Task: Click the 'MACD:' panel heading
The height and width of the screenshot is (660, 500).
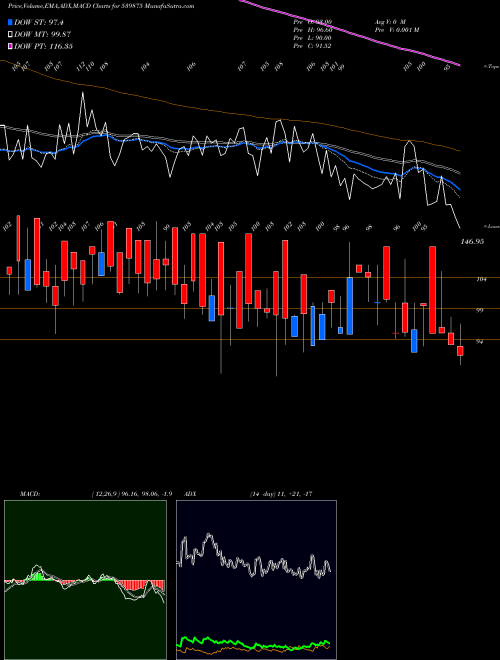Action: 30,494
